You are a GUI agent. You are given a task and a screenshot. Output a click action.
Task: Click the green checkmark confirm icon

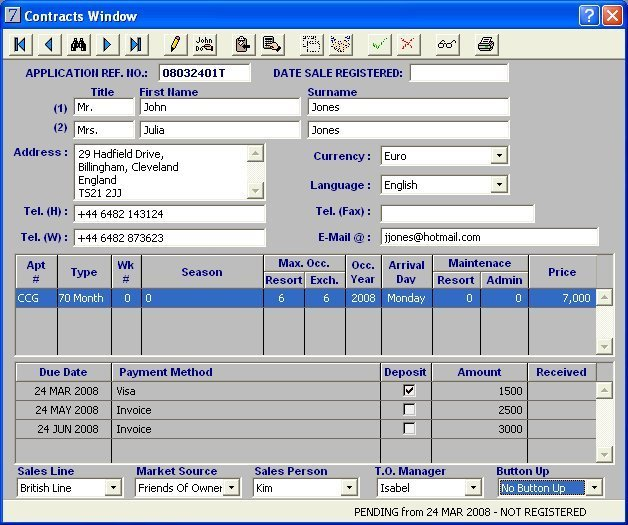pos(379,44)
